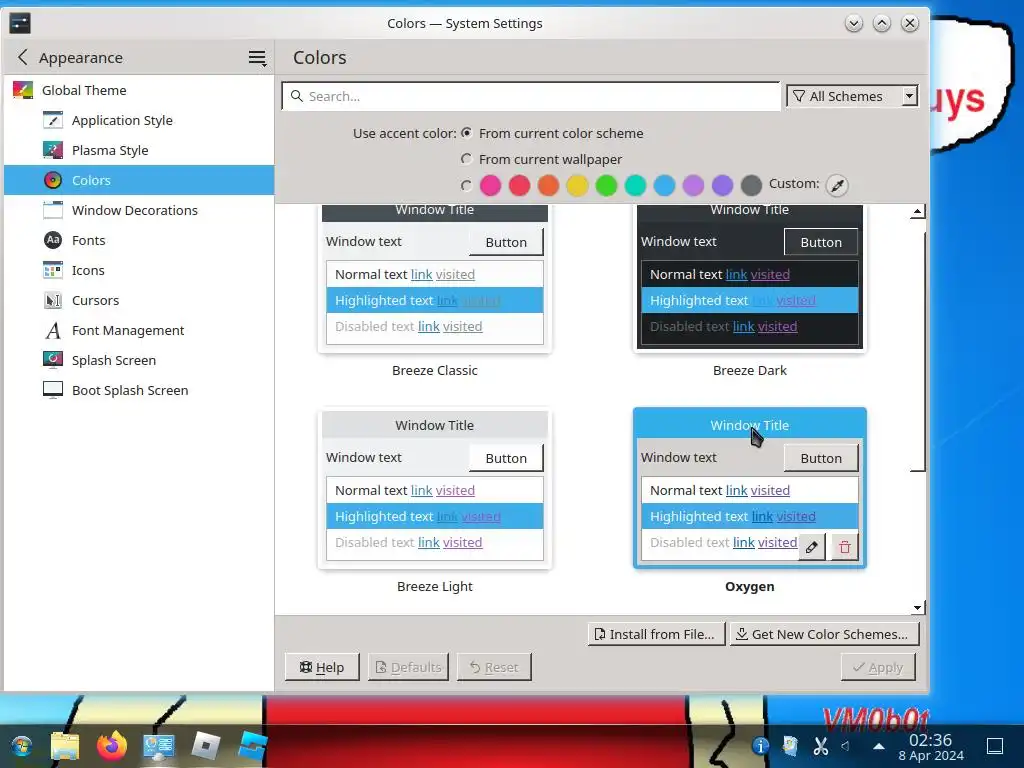The width and height of the screenshot is (1024, 768).
Task: Click the Boot Splash Screen icon
Action: (x=53, y=390)
